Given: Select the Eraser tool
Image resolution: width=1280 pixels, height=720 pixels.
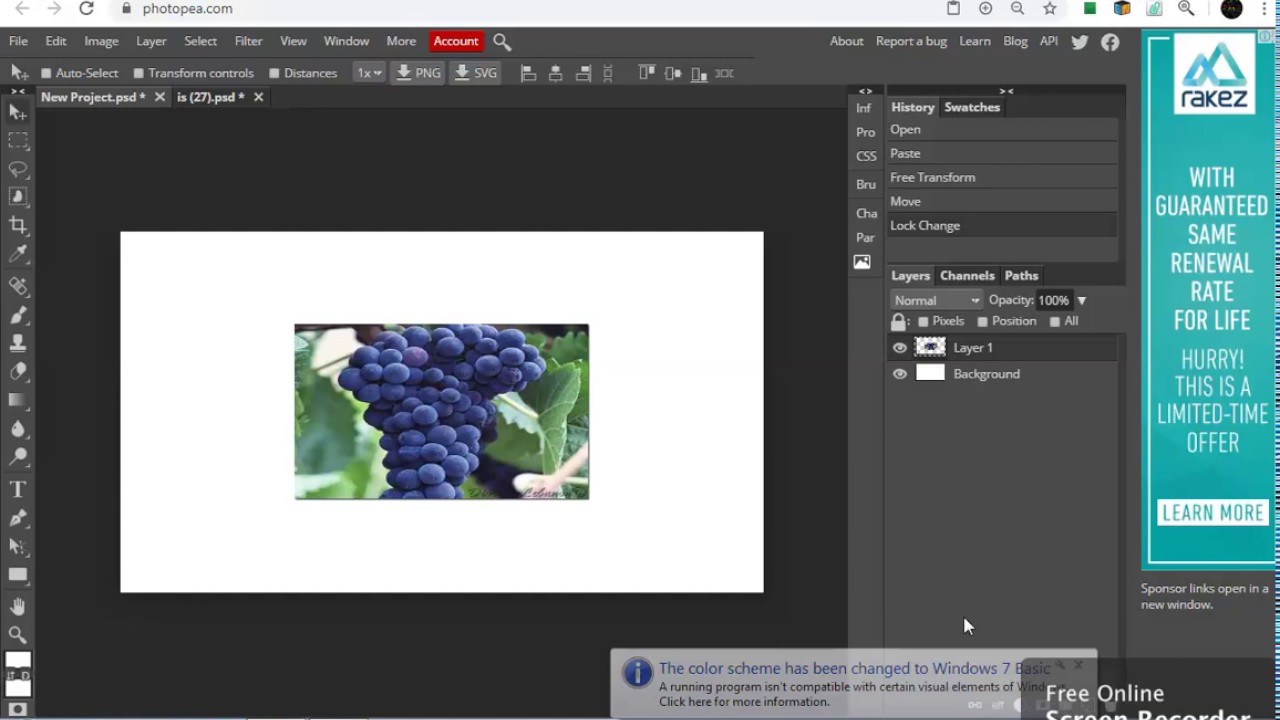Looking at the screenshot, I should pos(18,371).
